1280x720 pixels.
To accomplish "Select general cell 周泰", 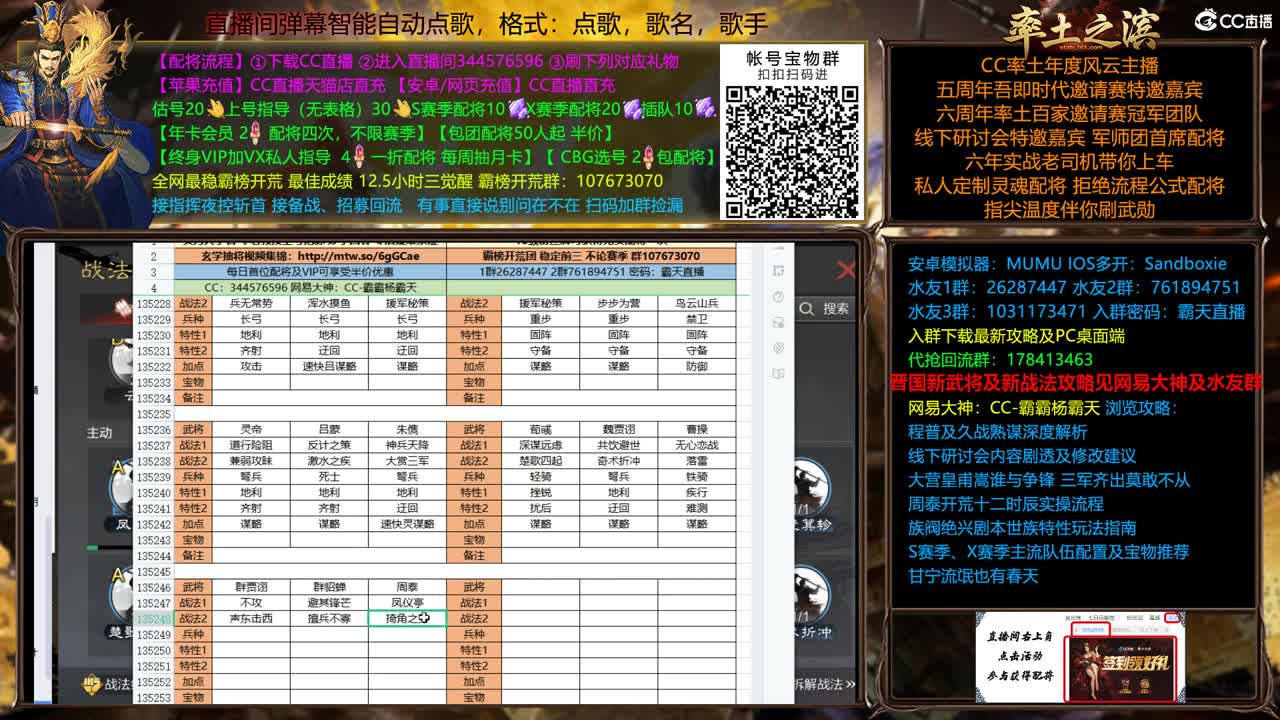I will pos(407,587).
